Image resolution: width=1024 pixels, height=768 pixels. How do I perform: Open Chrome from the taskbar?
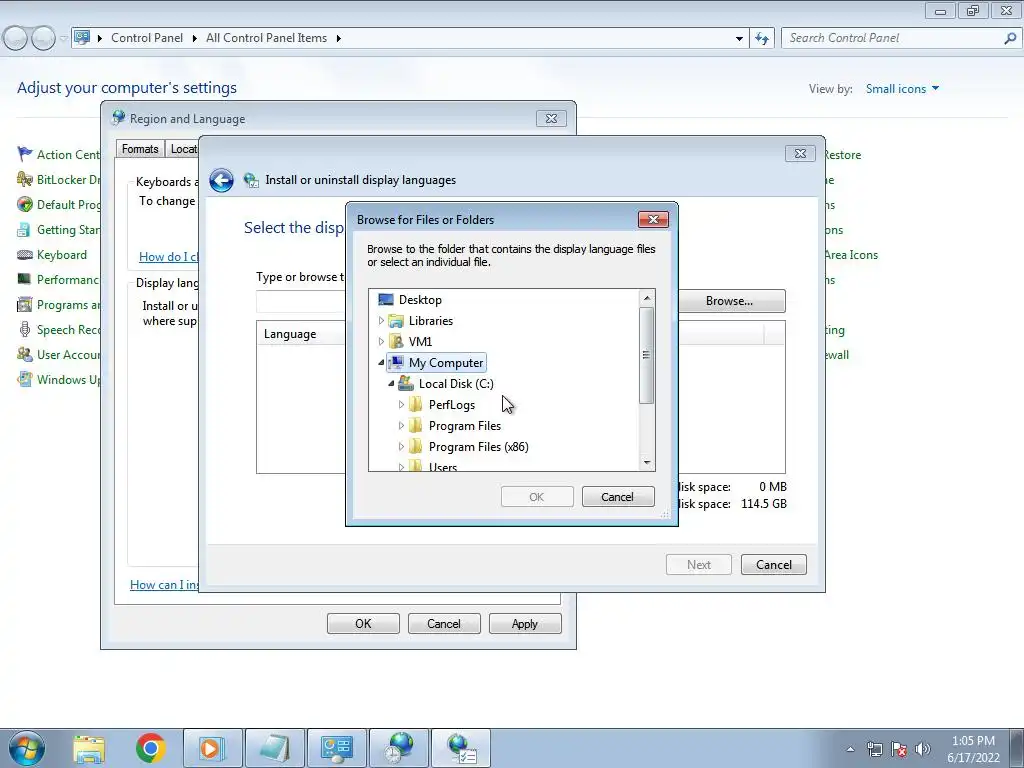point(151,748)
